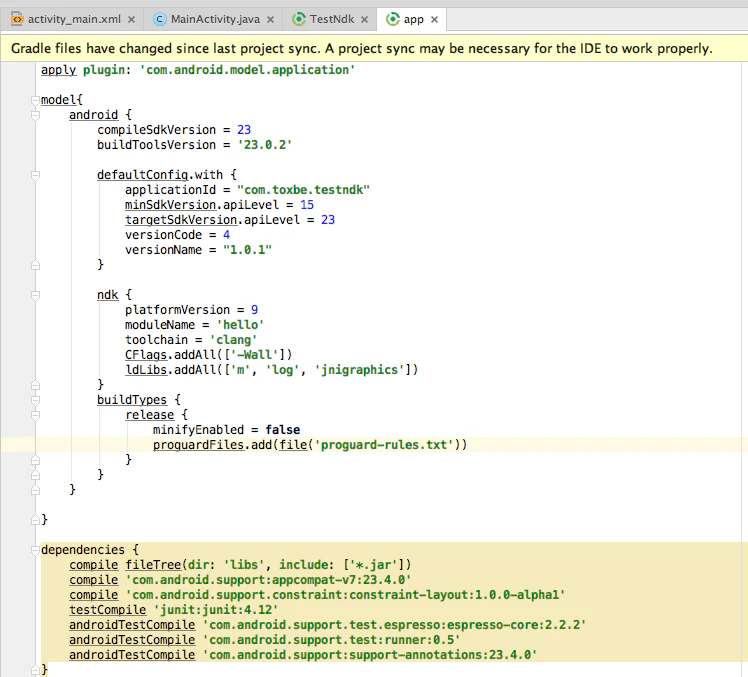This screenshot has height=677, width=748.
Task: Click the Gradle icon on app tab
Action: [x=393, y=19]
